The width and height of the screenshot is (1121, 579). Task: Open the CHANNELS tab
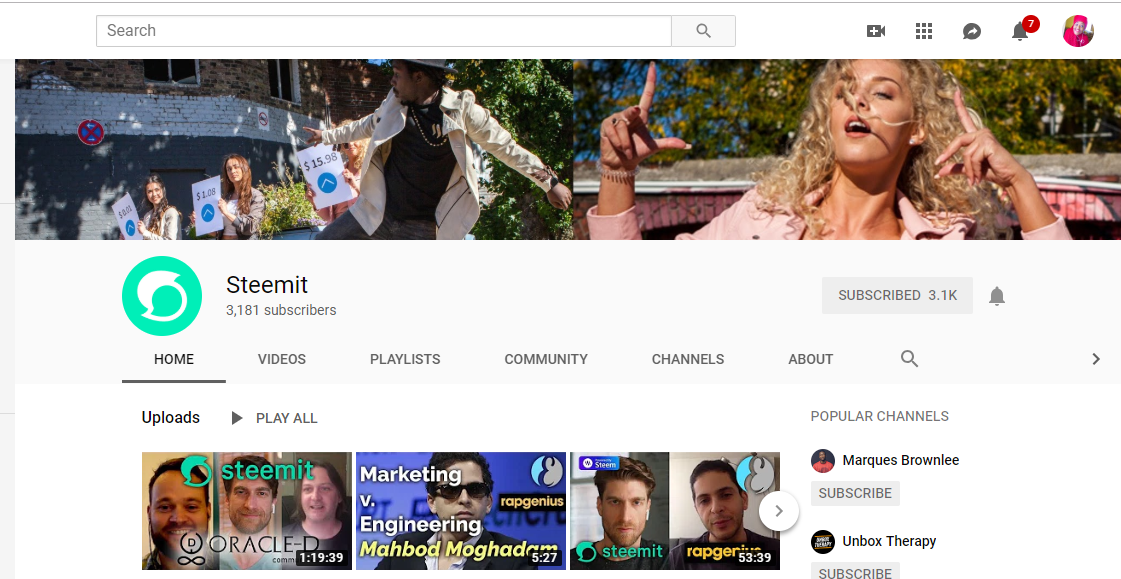[688, 360]
